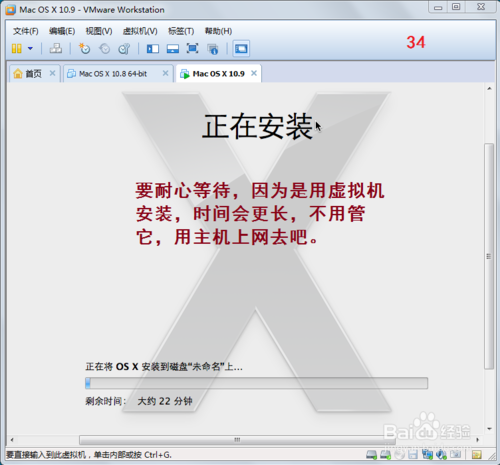Click the installation progress bar
The image size is (500, 465).
(256, 383)
